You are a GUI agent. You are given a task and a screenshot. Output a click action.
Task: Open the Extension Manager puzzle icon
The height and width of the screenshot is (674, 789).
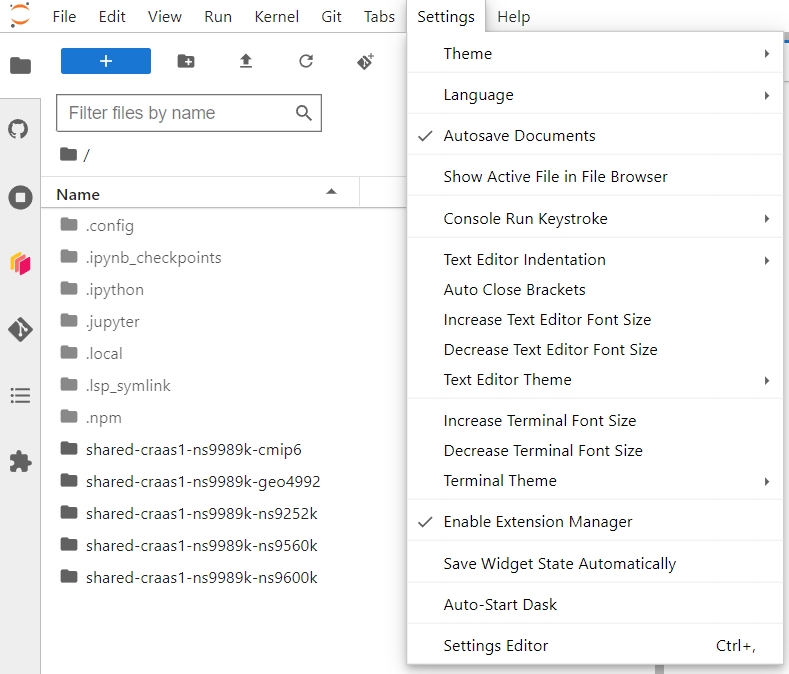(x=20, y=462)
